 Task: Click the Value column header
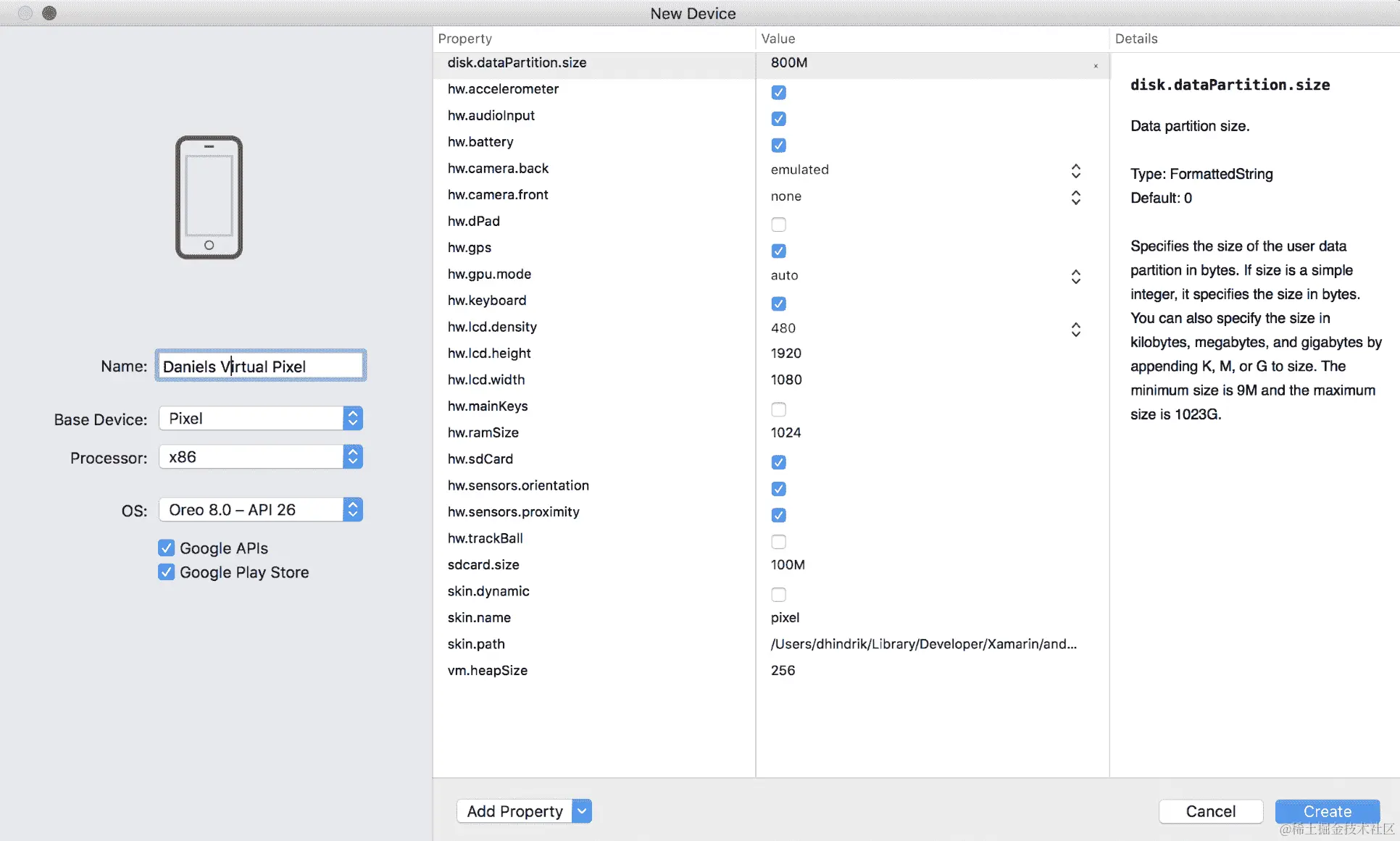[778, 39]
